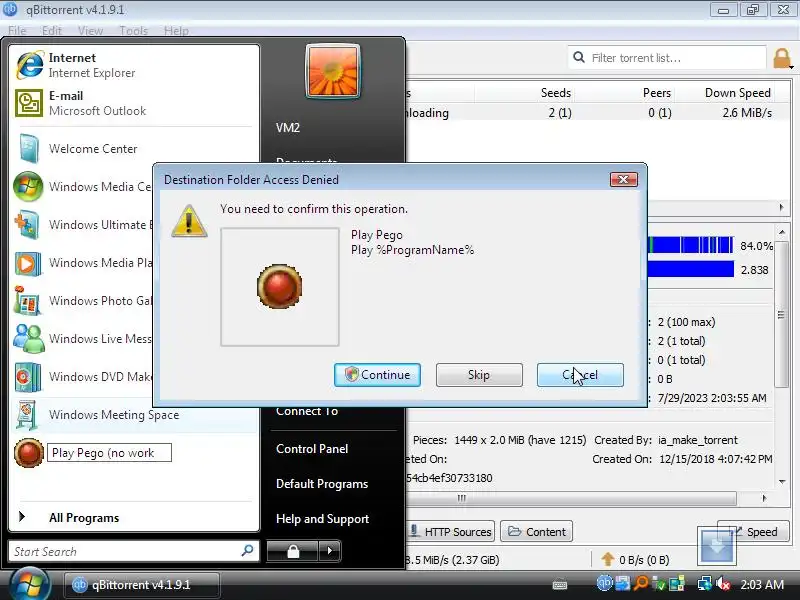Open Windows DVD Maker icon

pyautogui.click(x=28, y=377)
